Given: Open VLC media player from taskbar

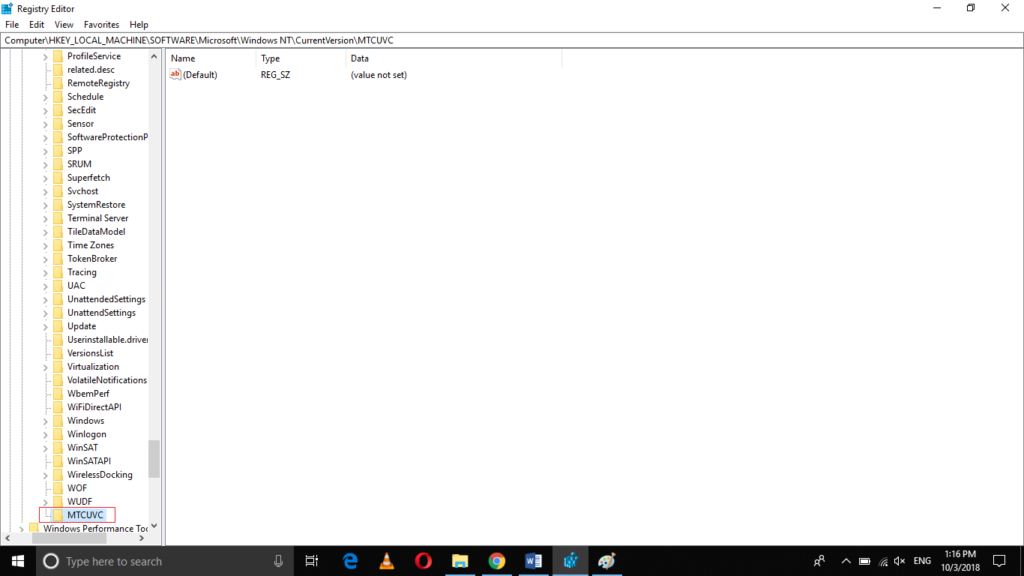Looking at the screenshot, I should point(386,561).
